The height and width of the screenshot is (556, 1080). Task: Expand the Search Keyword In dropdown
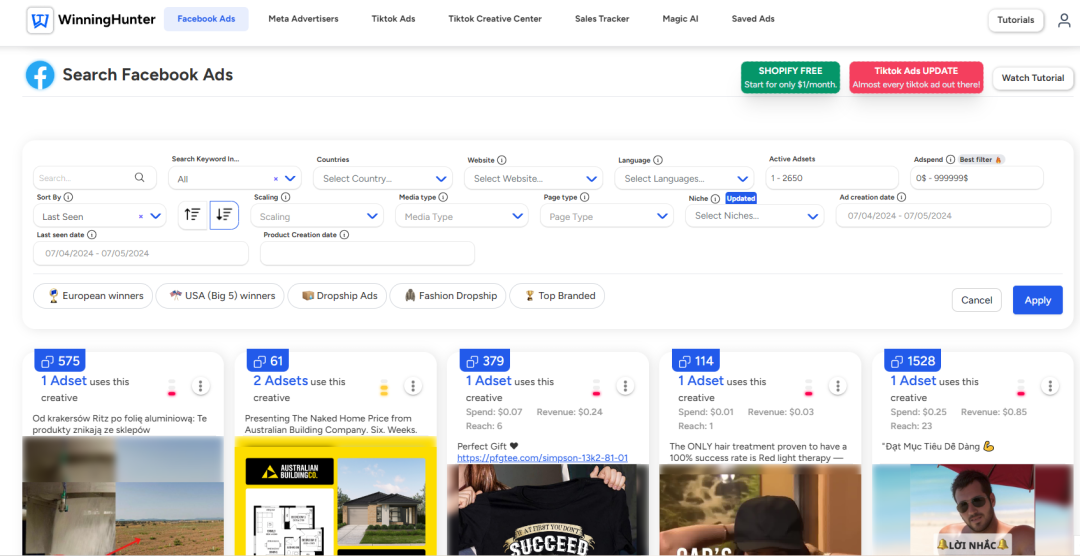[290, 178]
